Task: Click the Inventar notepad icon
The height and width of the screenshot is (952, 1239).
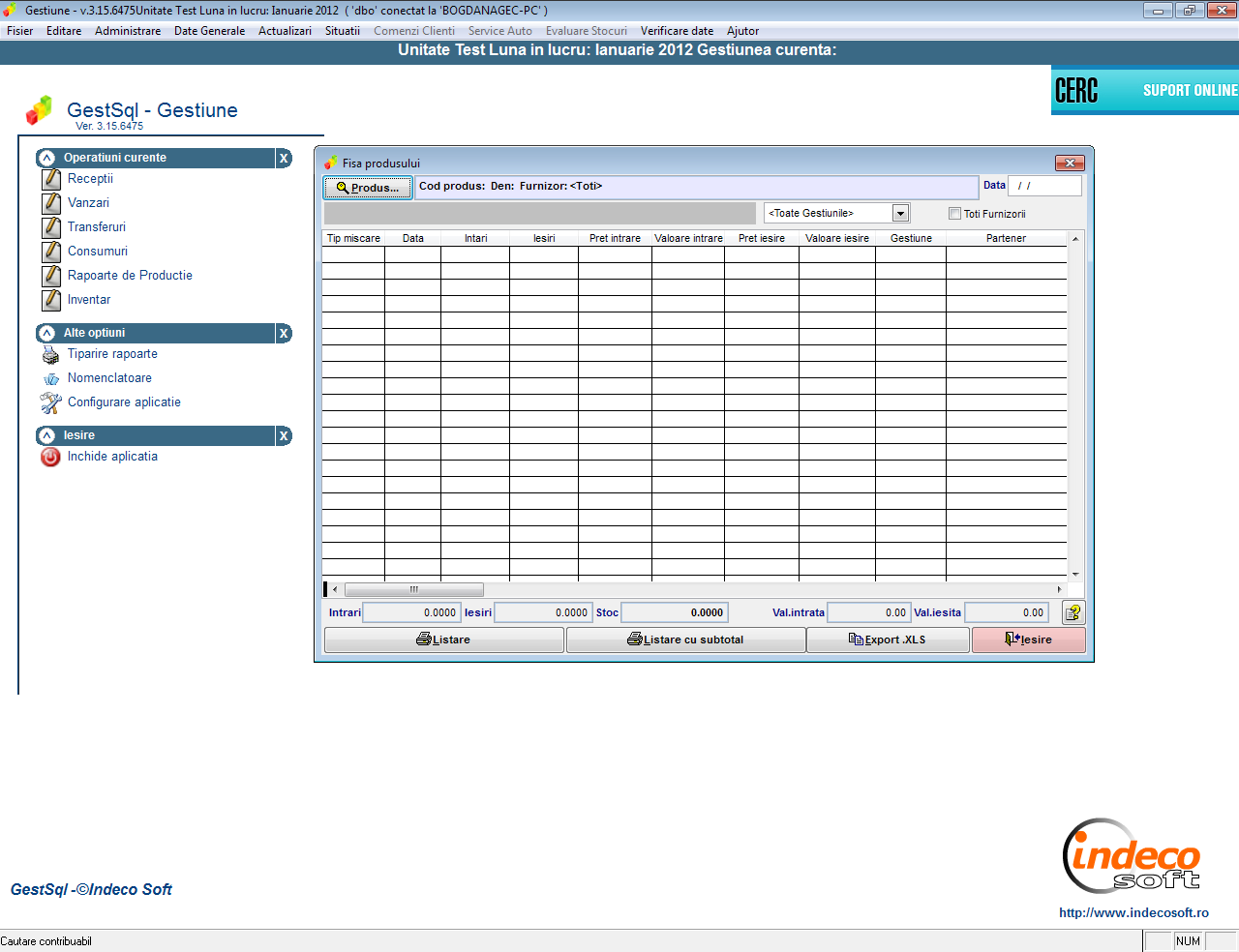Action: point(51,300)
